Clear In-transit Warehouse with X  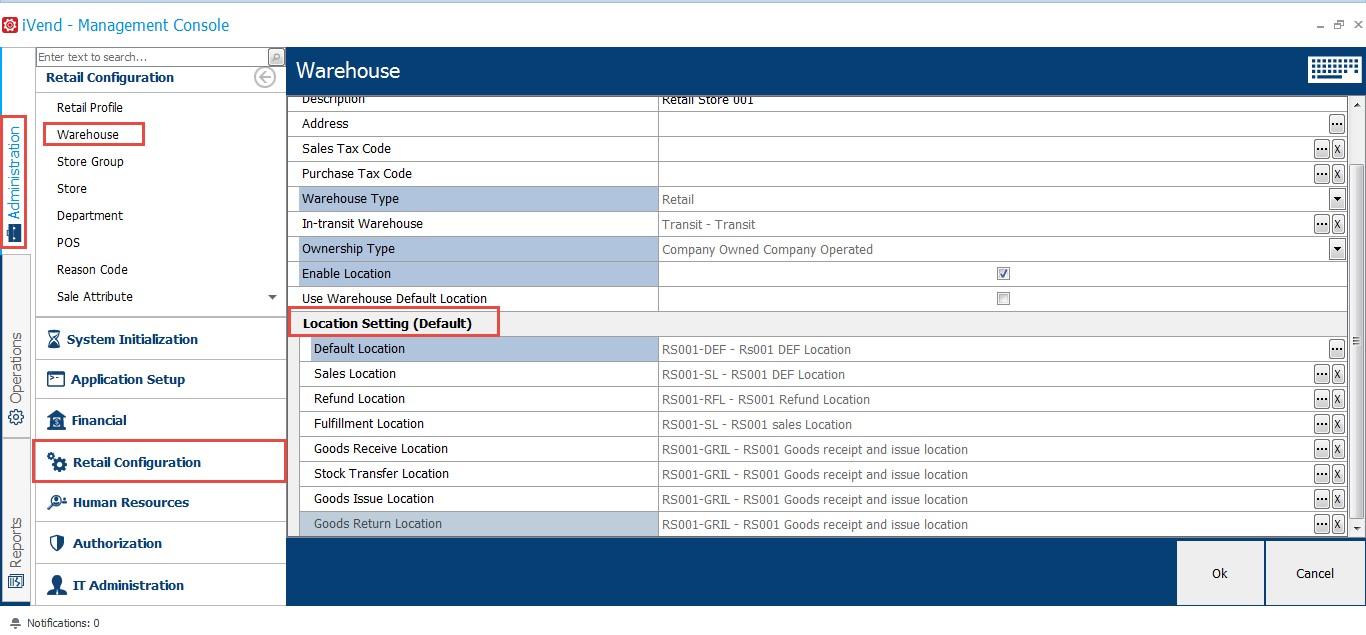coord(1338,224)
